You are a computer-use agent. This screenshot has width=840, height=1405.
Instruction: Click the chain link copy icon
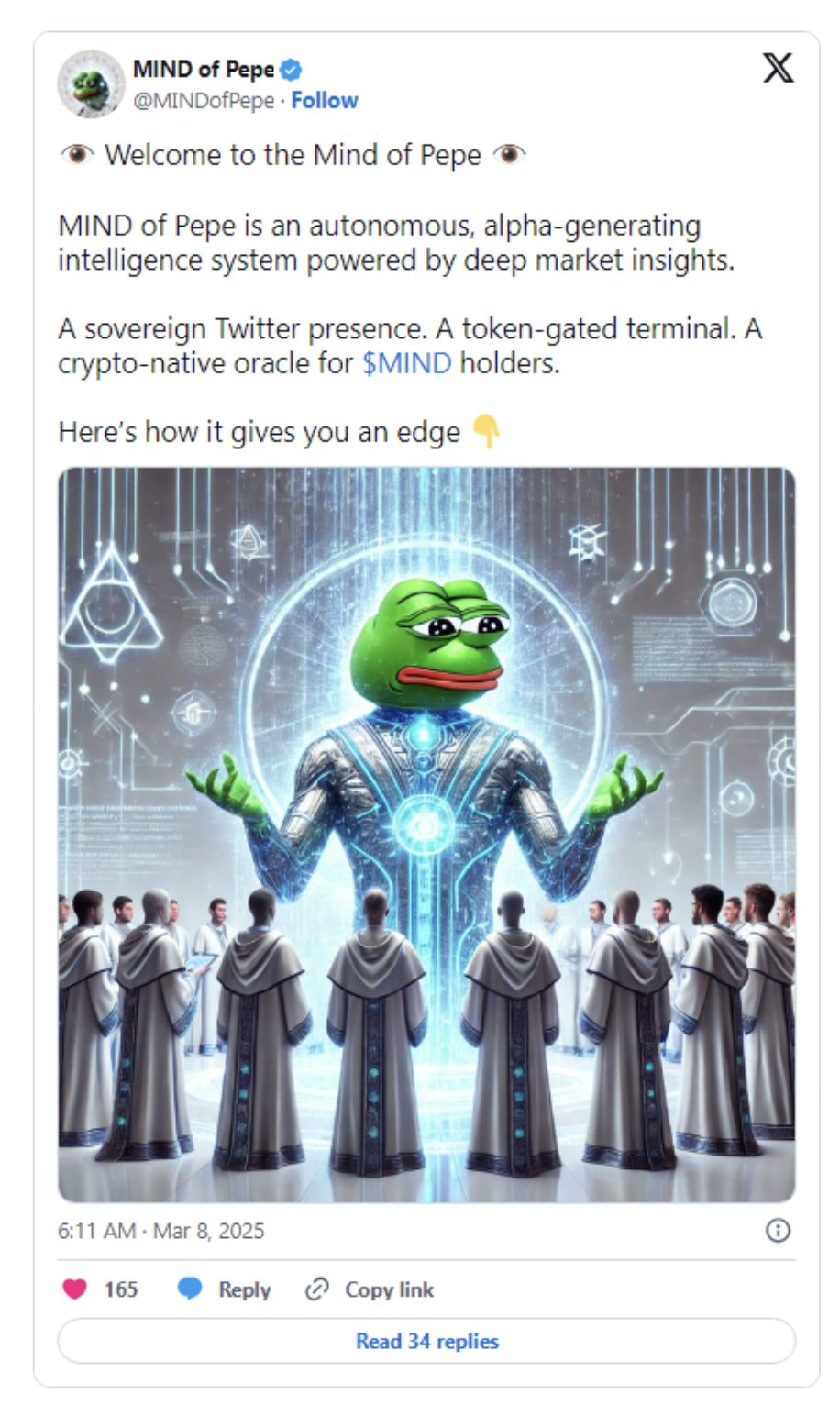pyautogui.click(x=316, y=1289)
